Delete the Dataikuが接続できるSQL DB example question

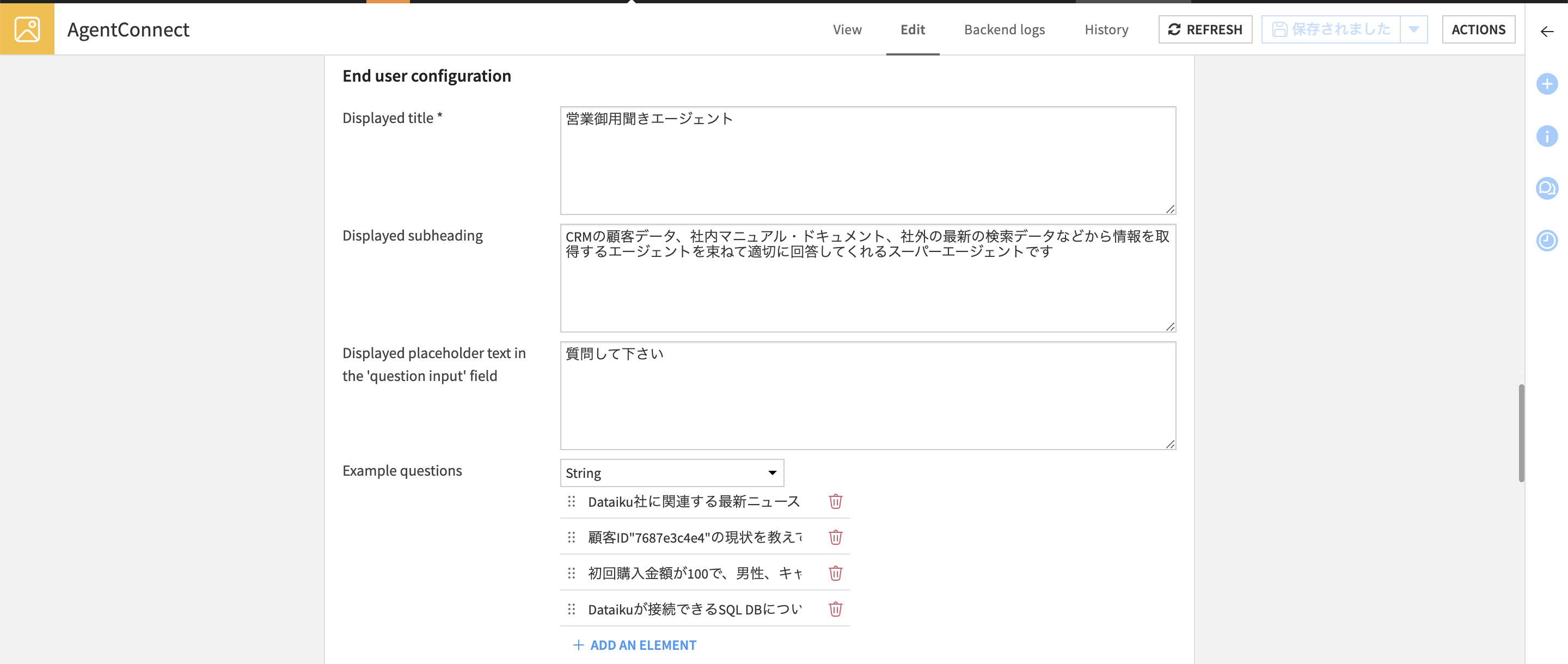click(835, 609)
